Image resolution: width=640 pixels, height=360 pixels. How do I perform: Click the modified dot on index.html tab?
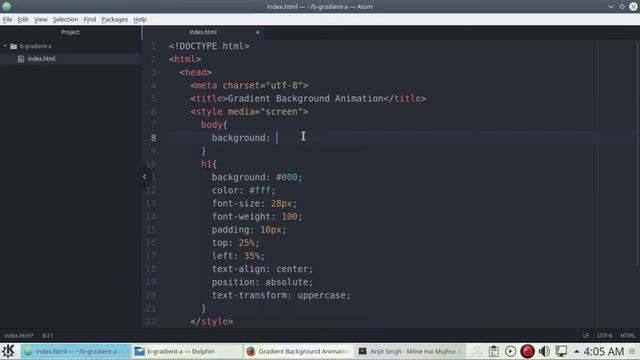pos(258,32)
